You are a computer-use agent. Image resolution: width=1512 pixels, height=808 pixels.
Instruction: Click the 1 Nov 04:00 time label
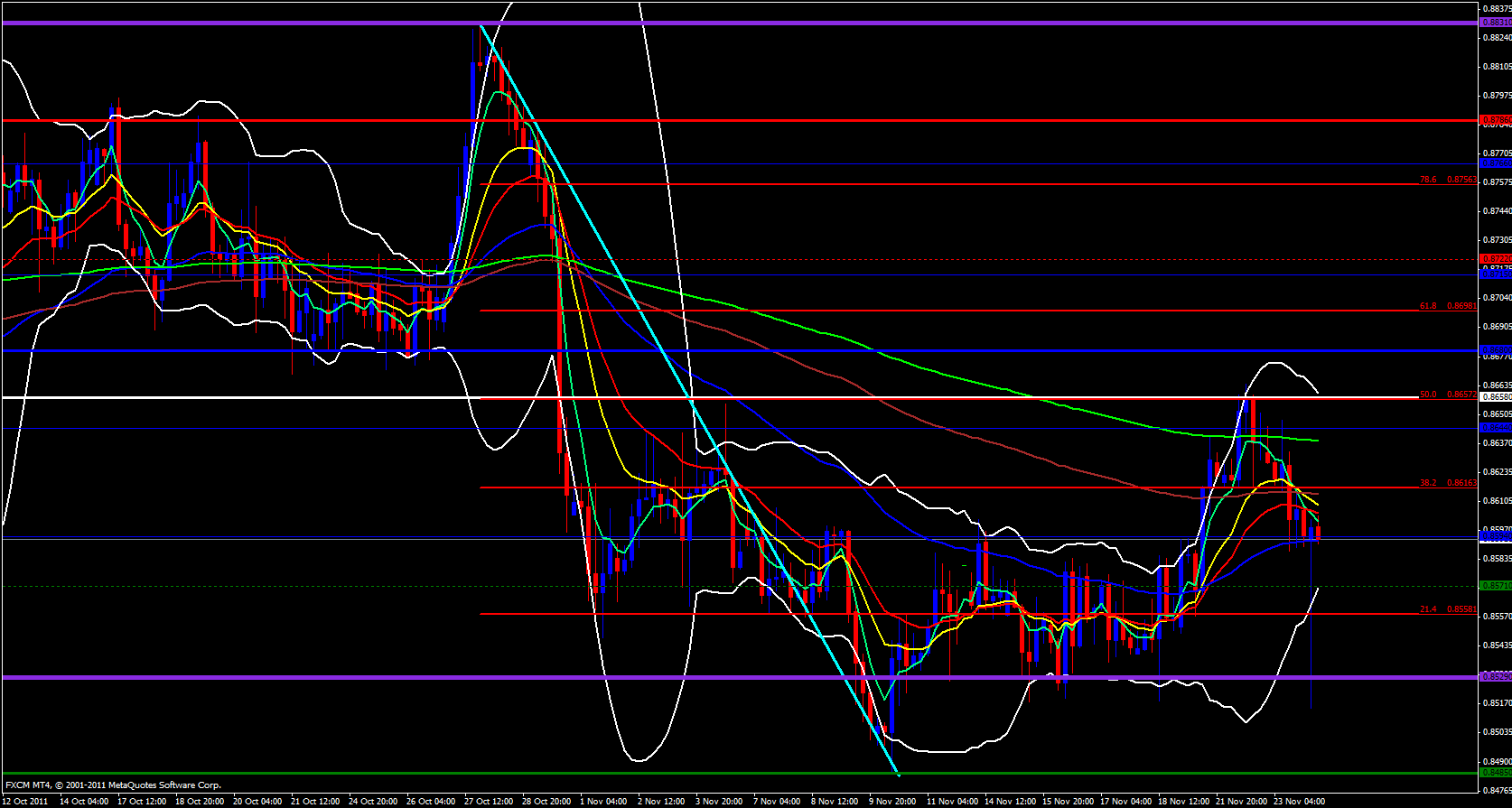point(603,801)
